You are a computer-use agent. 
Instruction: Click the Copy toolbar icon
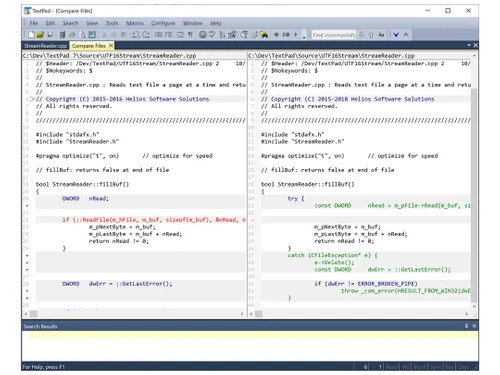tap(114, 35)
